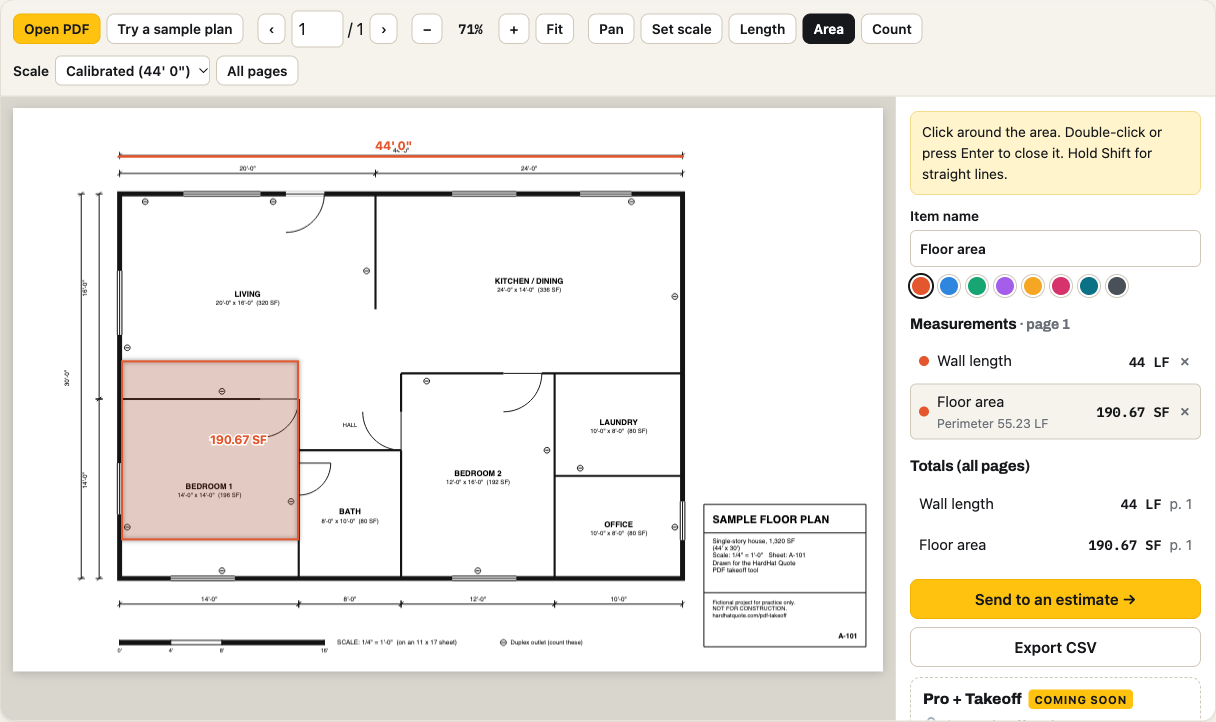
Task: Pick the purple color swatch
Action: [1005, 286]
